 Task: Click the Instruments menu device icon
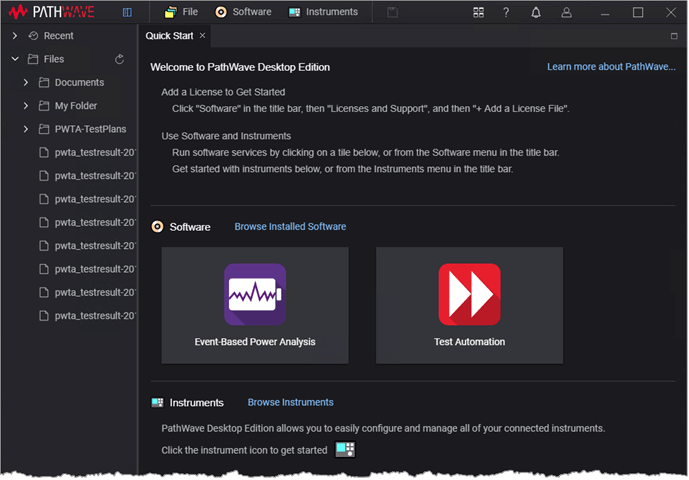tap(294, 12)
